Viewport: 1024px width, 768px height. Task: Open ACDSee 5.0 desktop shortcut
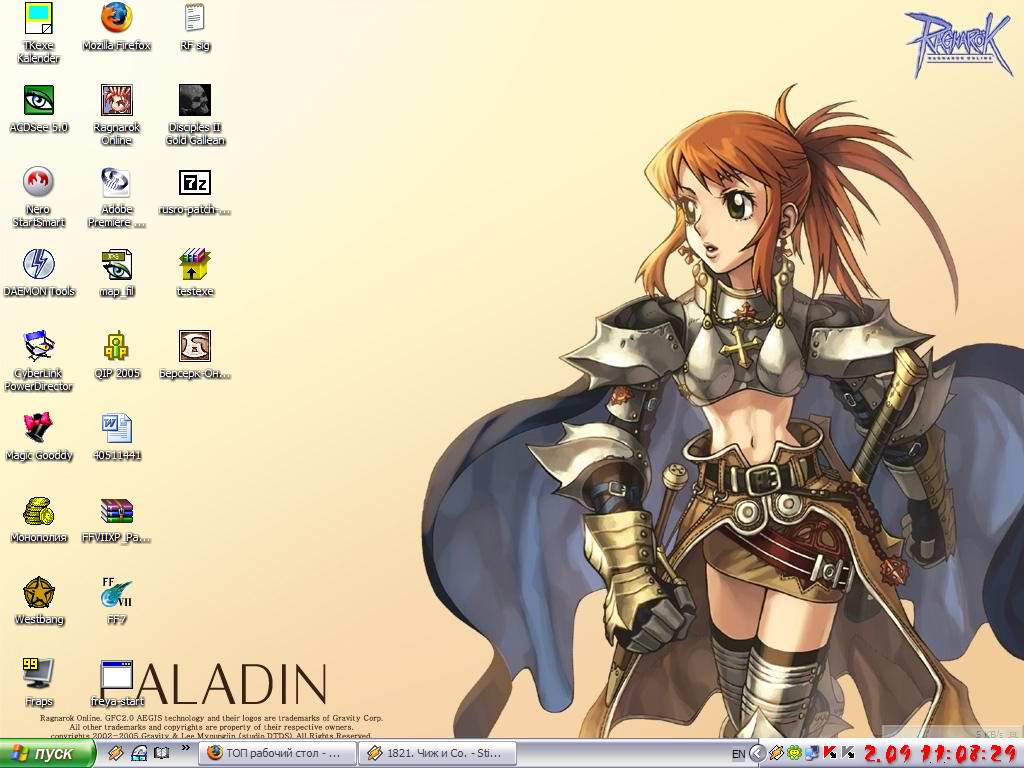coord(39,109)
